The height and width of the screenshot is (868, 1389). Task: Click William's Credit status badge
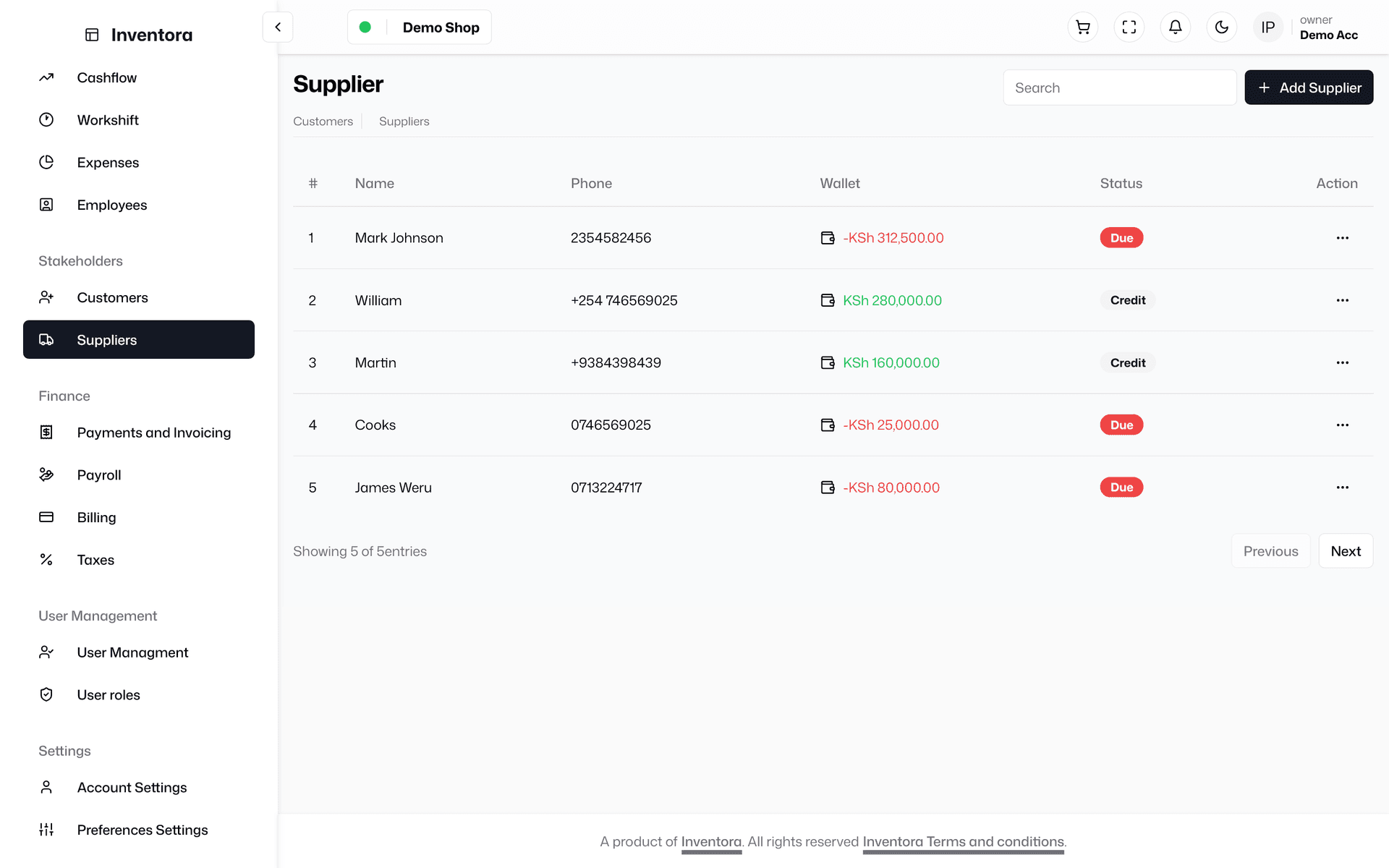click(x=1128, y=300)
